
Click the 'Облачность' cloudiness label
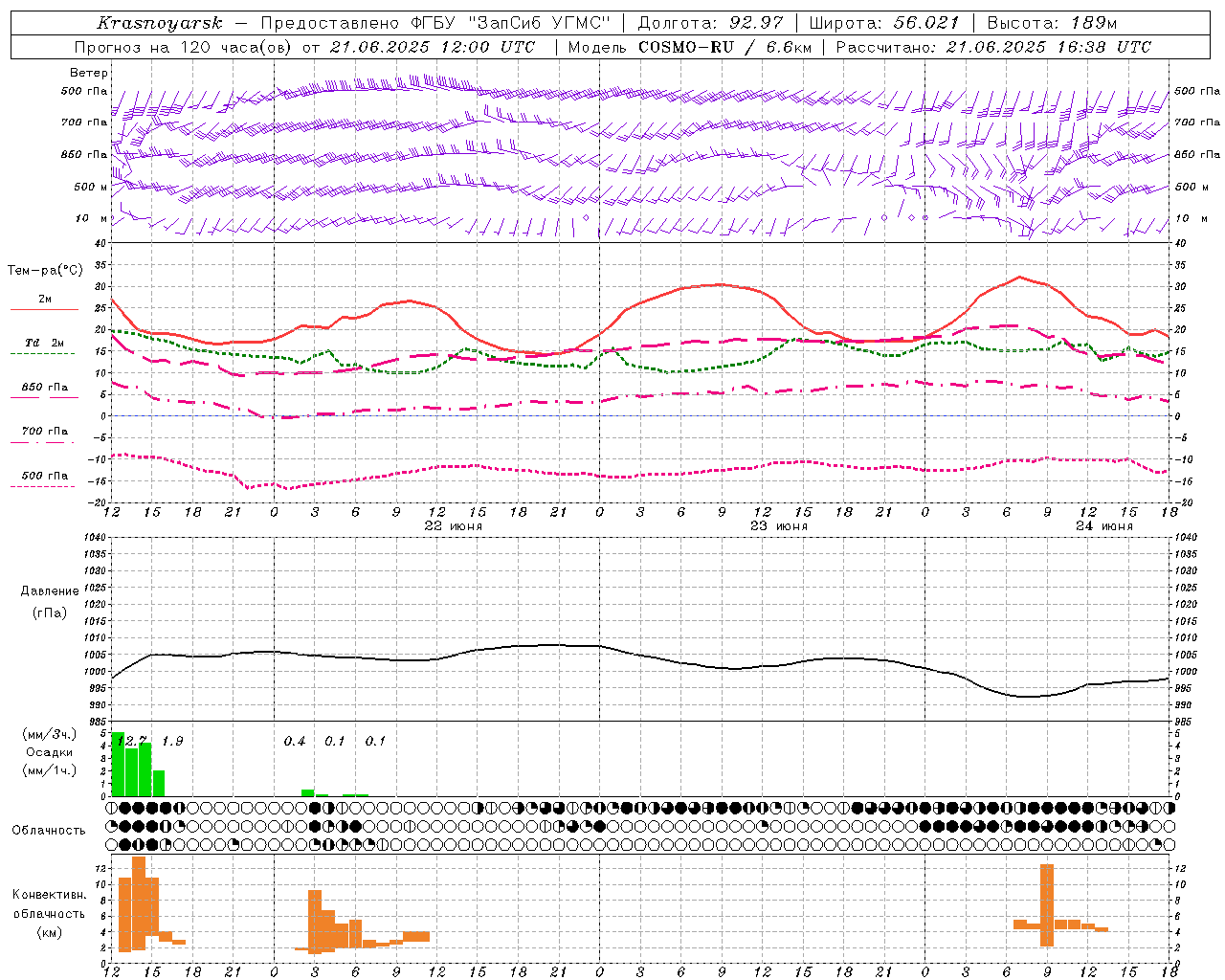[49, 831]
